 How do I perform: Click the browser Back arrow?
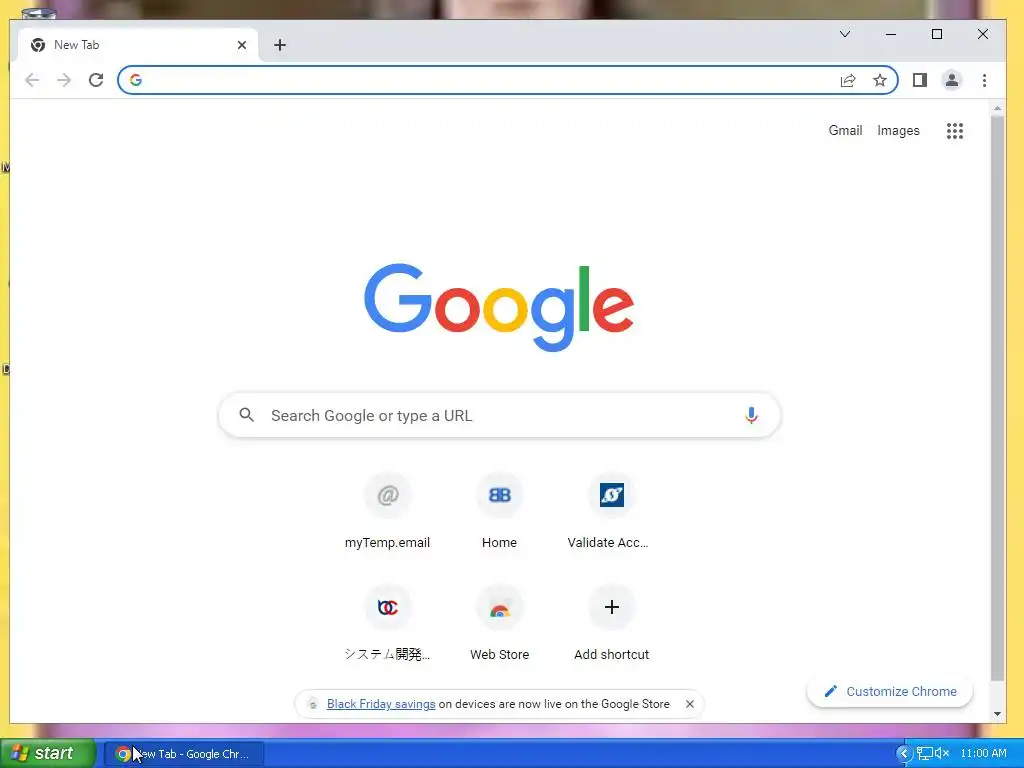[32, 80]
